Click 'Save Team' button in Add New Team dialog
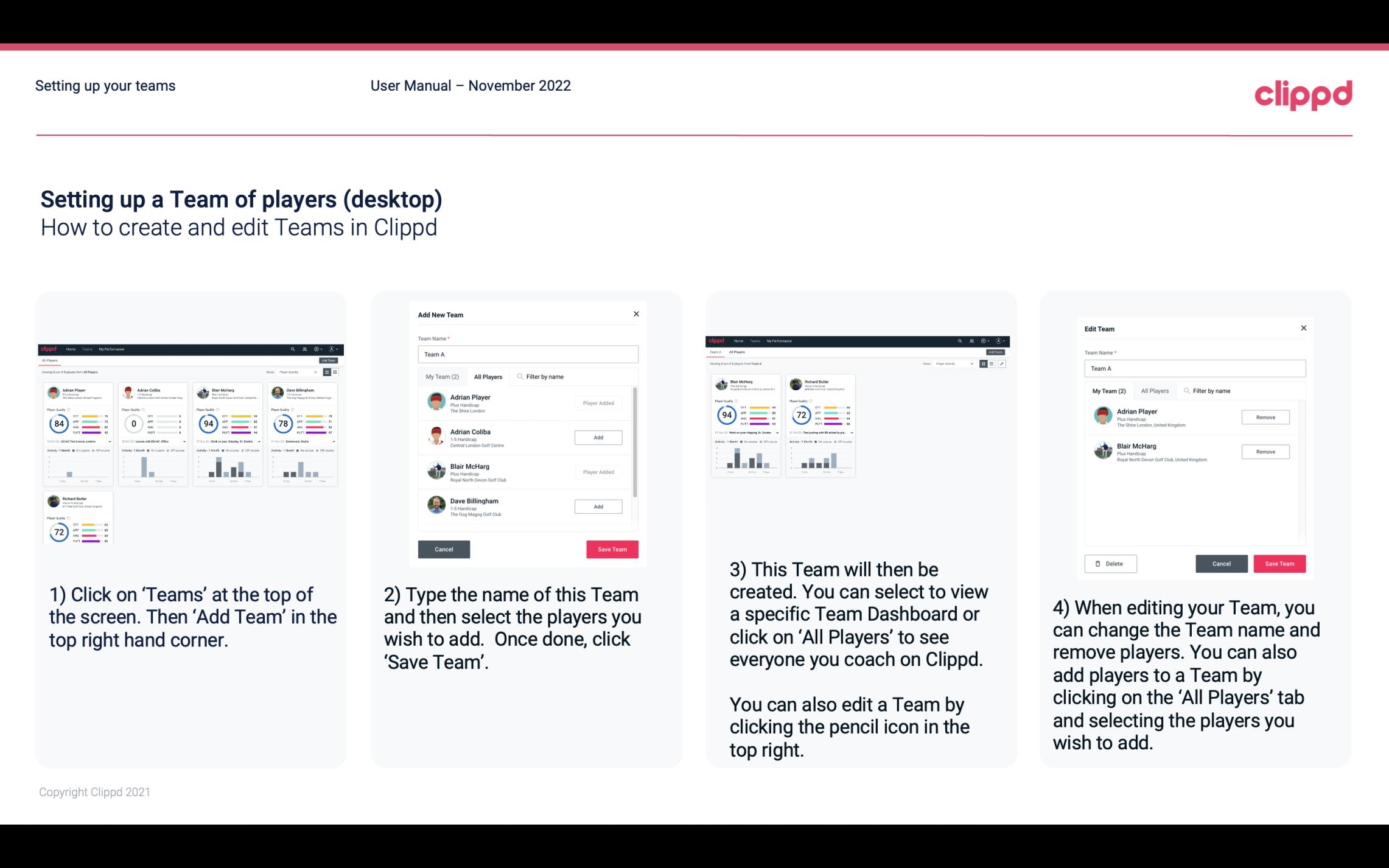The image size is (1389, 868). (x=612, y=548)
